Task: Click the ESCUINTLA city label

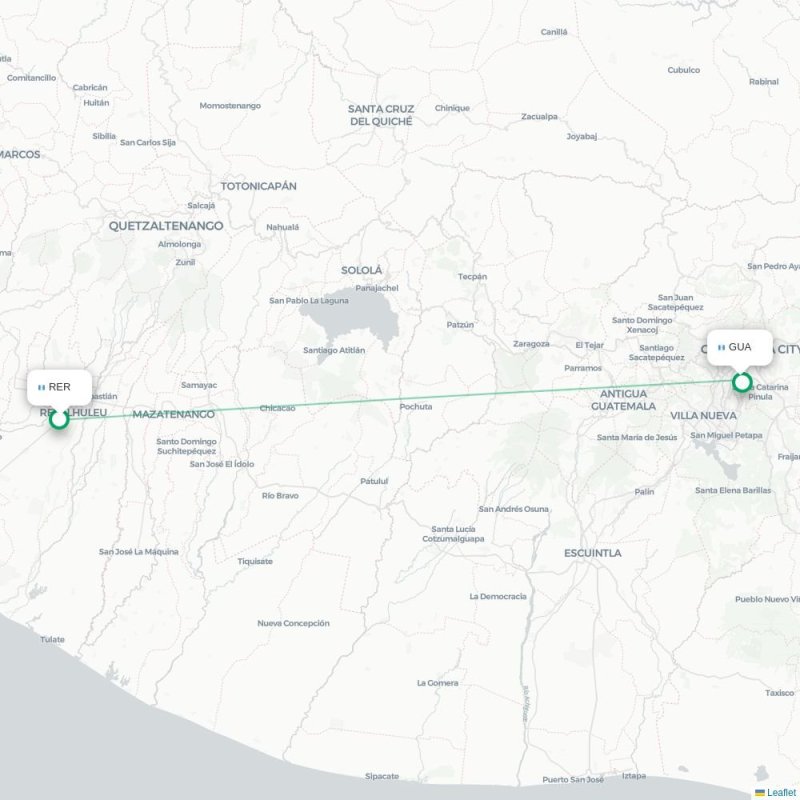Action: point(592,553)
